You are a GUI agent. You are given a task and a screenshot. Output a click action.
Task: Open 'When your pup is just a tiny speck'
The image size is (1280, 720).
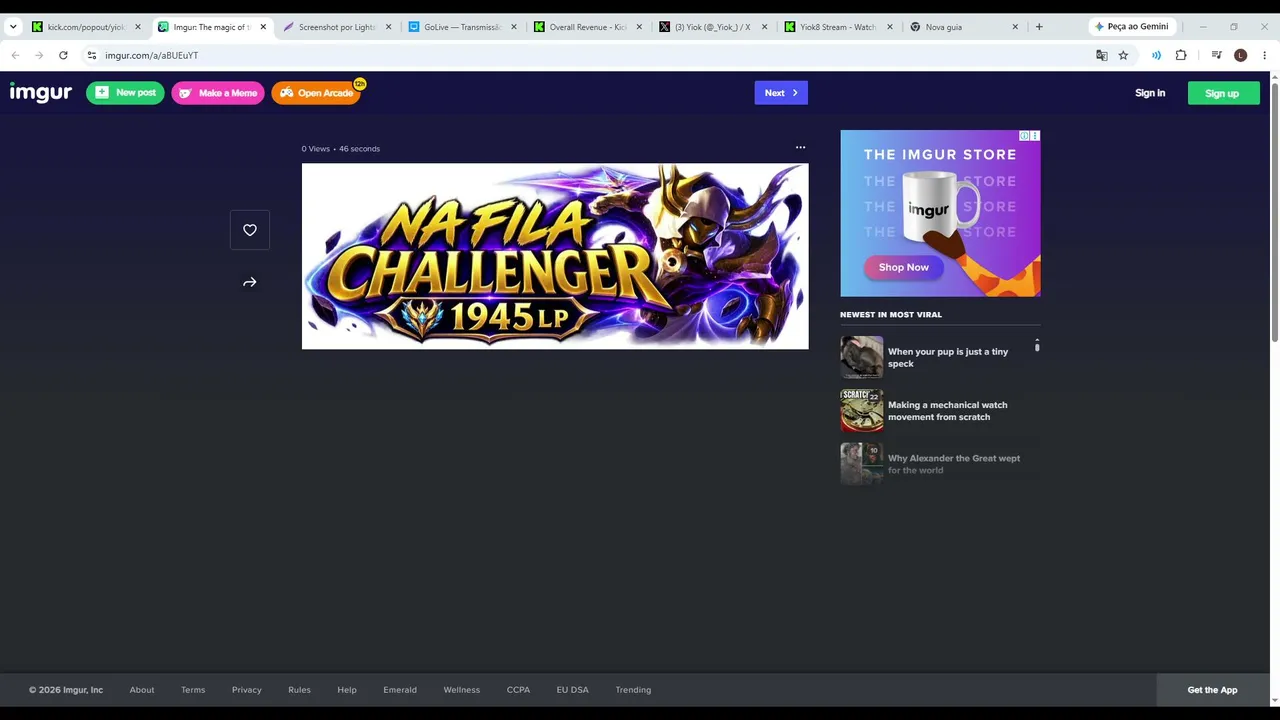(x=948, y=358)
